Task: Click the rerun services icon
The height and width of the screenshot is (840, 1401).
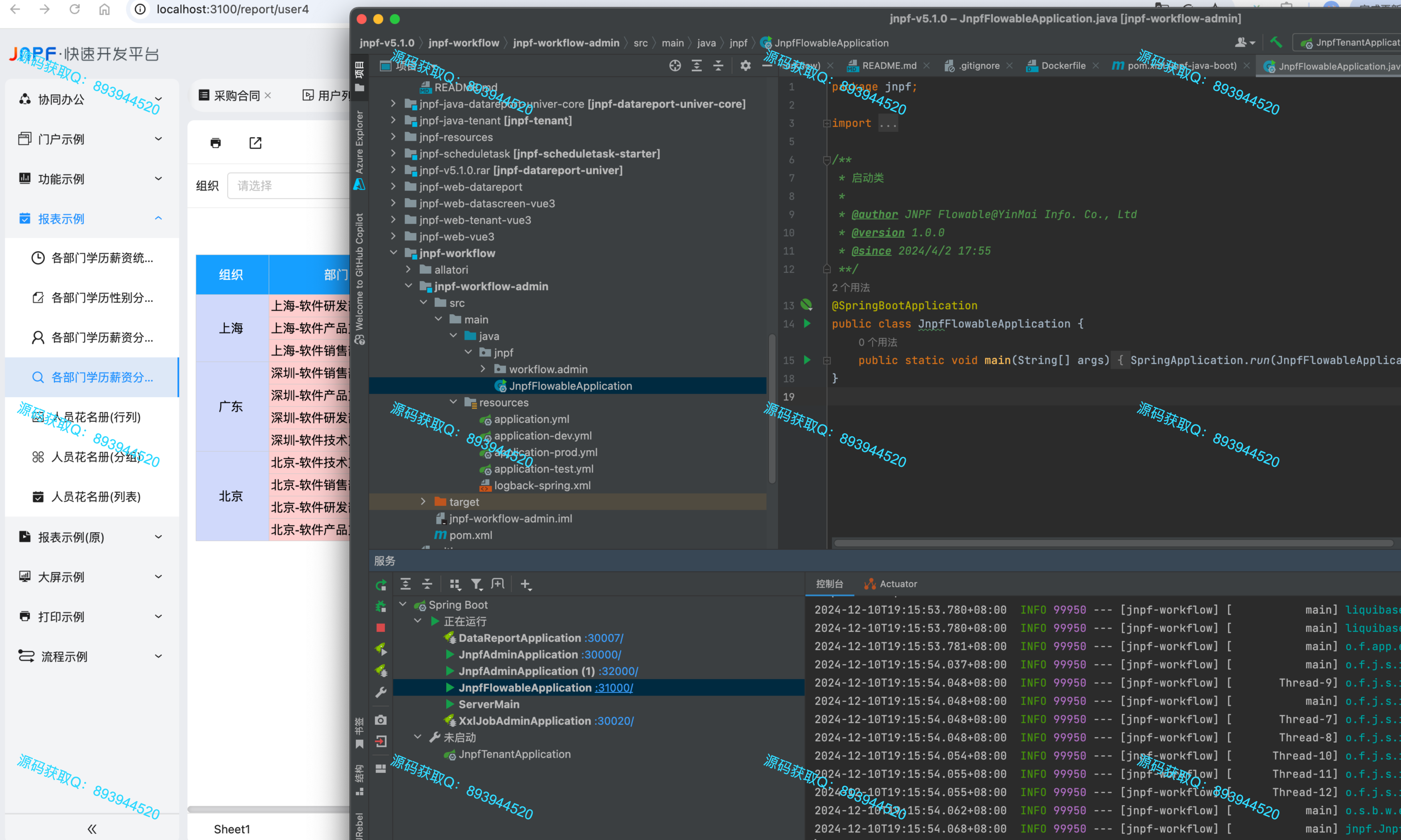Action: (381, 585)
